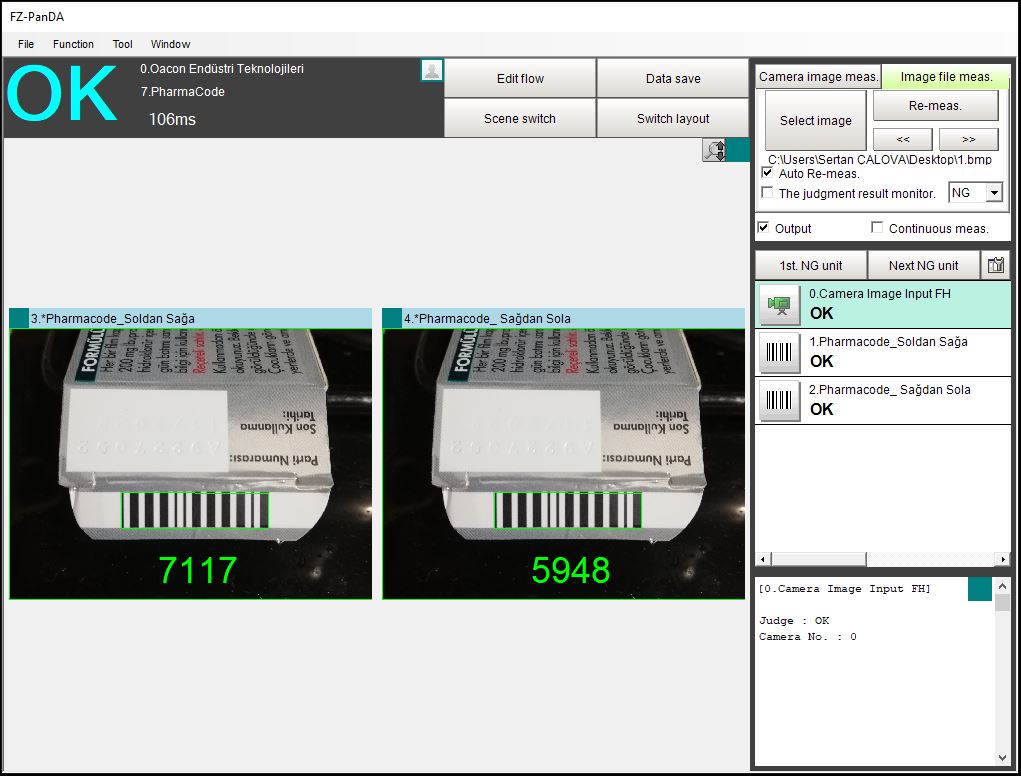Select the camera icon for Camera Image Input FH

(779, 305)
